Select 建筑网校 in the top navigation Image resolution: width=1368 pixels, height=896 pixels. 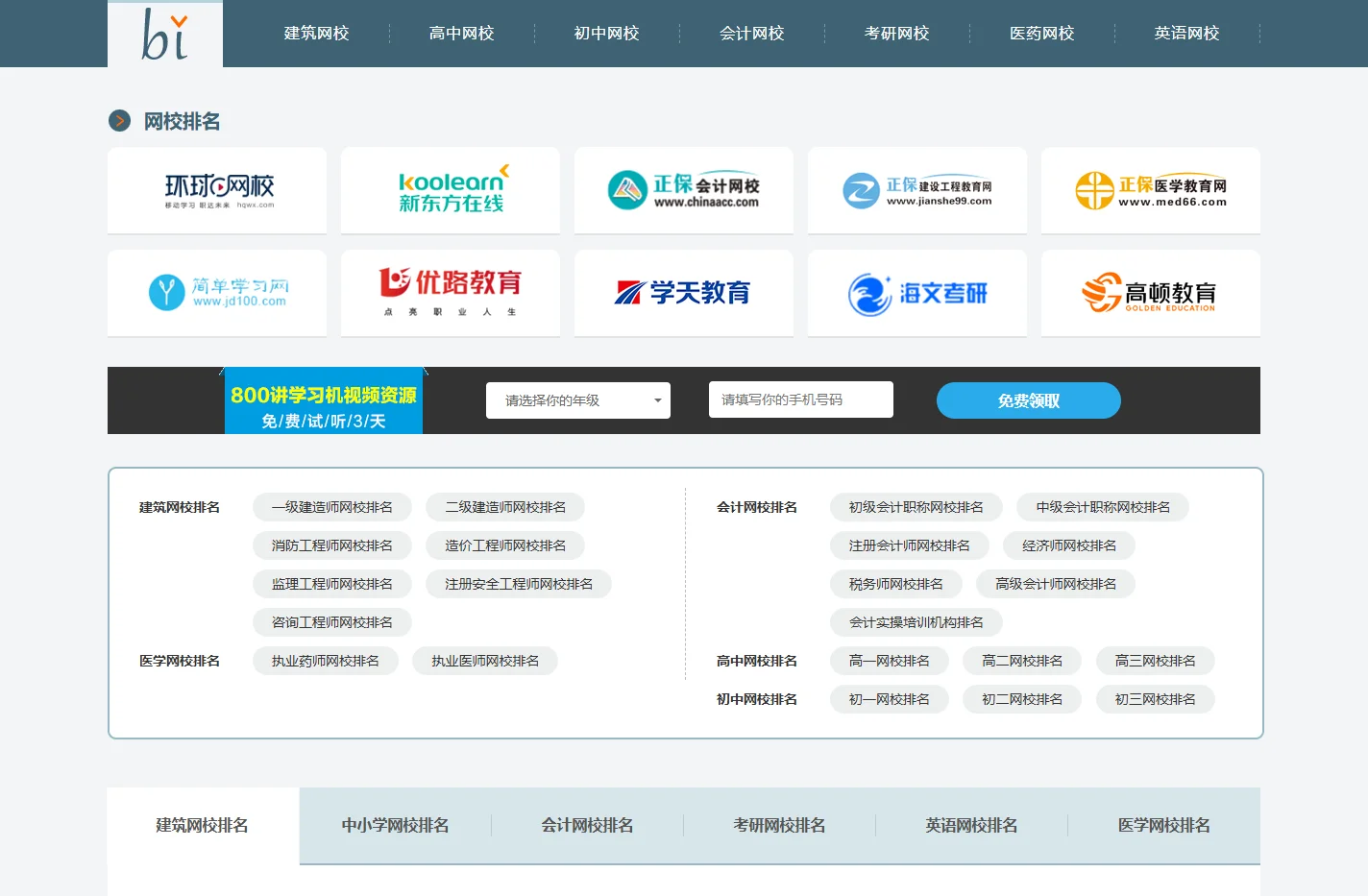point(317,34)
